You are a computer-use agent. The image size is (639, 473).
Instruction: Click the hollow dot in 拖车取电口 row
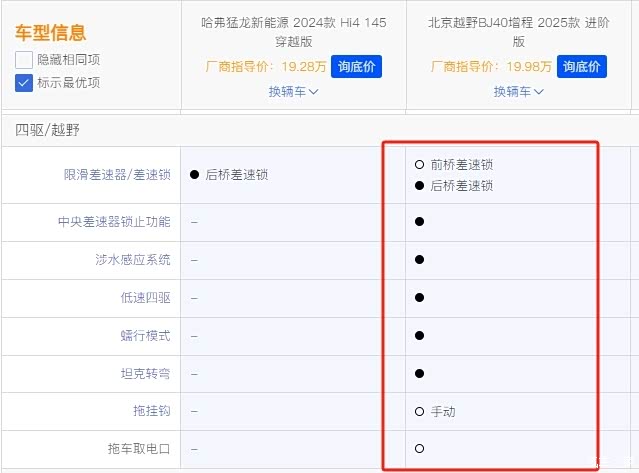click(420, 449)
